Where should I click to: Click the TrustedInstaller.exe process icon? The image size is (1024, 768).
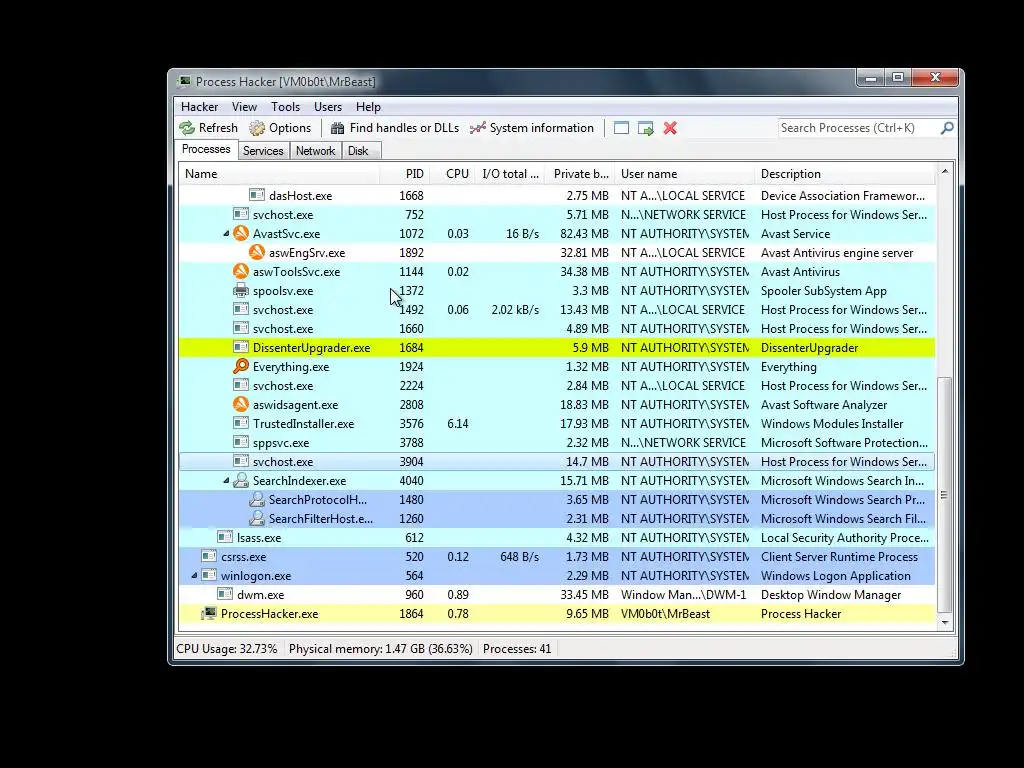(241, 423)
